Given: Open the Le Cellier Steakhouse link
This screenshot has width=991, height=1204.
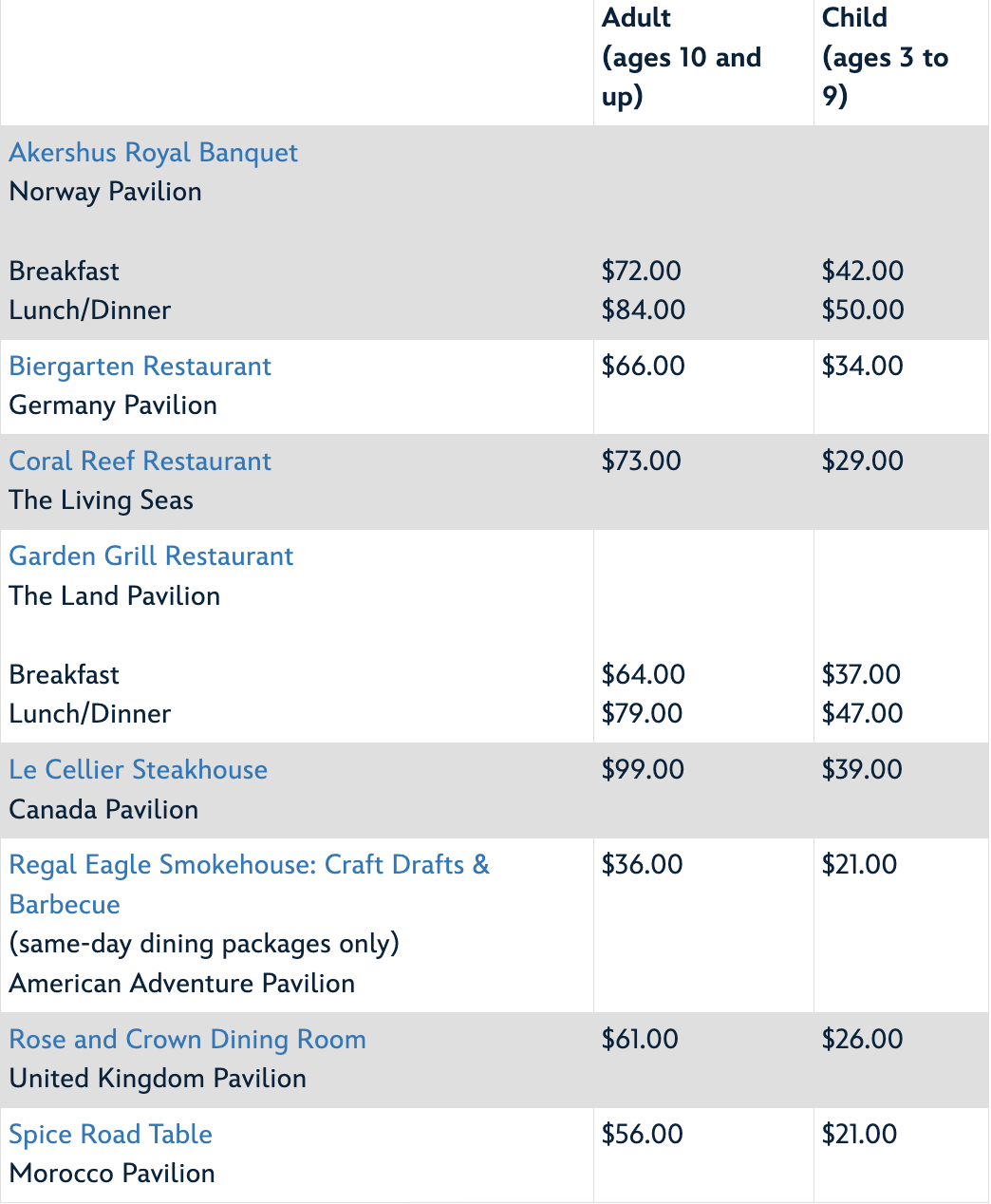Looking at the screenshot, I should 138,770.
